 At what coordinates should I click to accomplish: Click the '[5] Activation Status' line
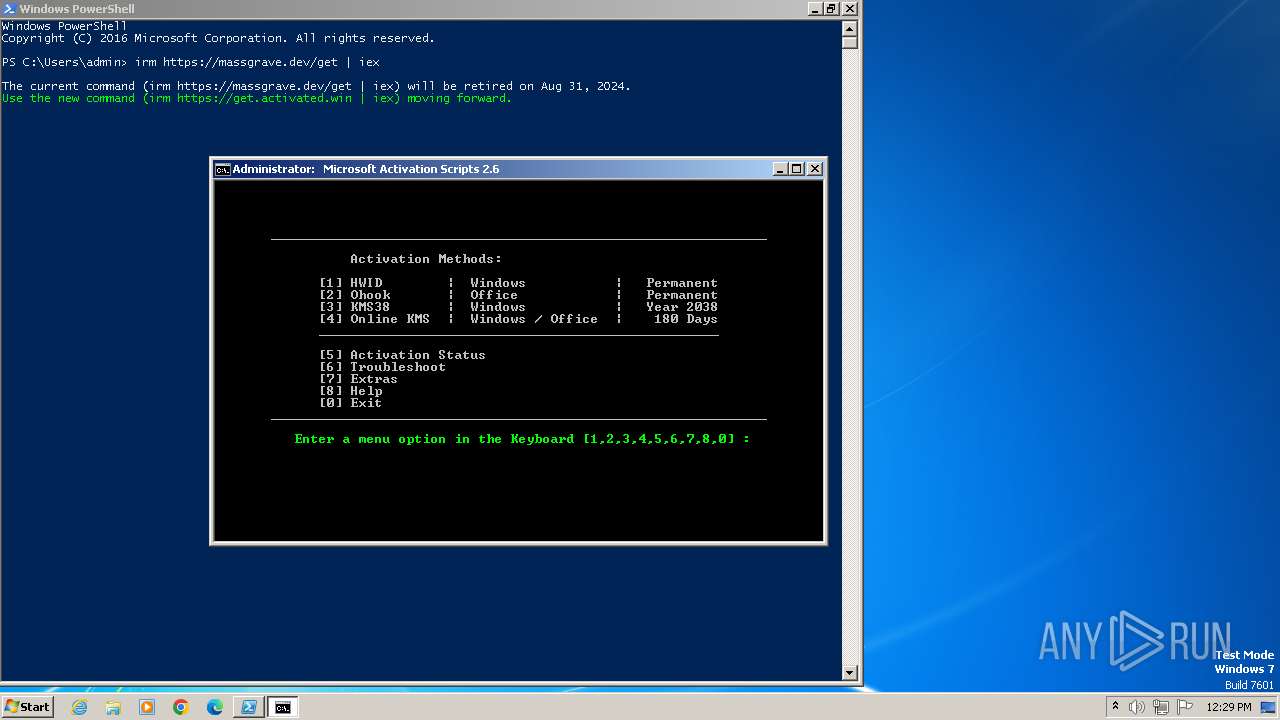coord(403,355)
